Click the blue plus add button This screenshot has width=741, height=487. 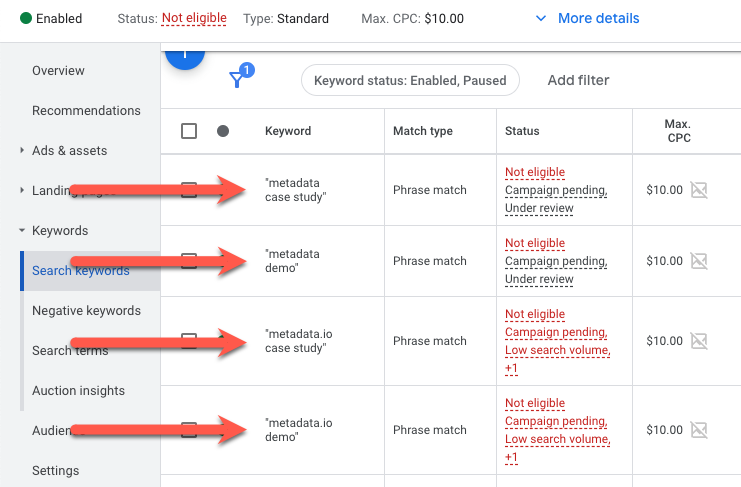point(185,58)
